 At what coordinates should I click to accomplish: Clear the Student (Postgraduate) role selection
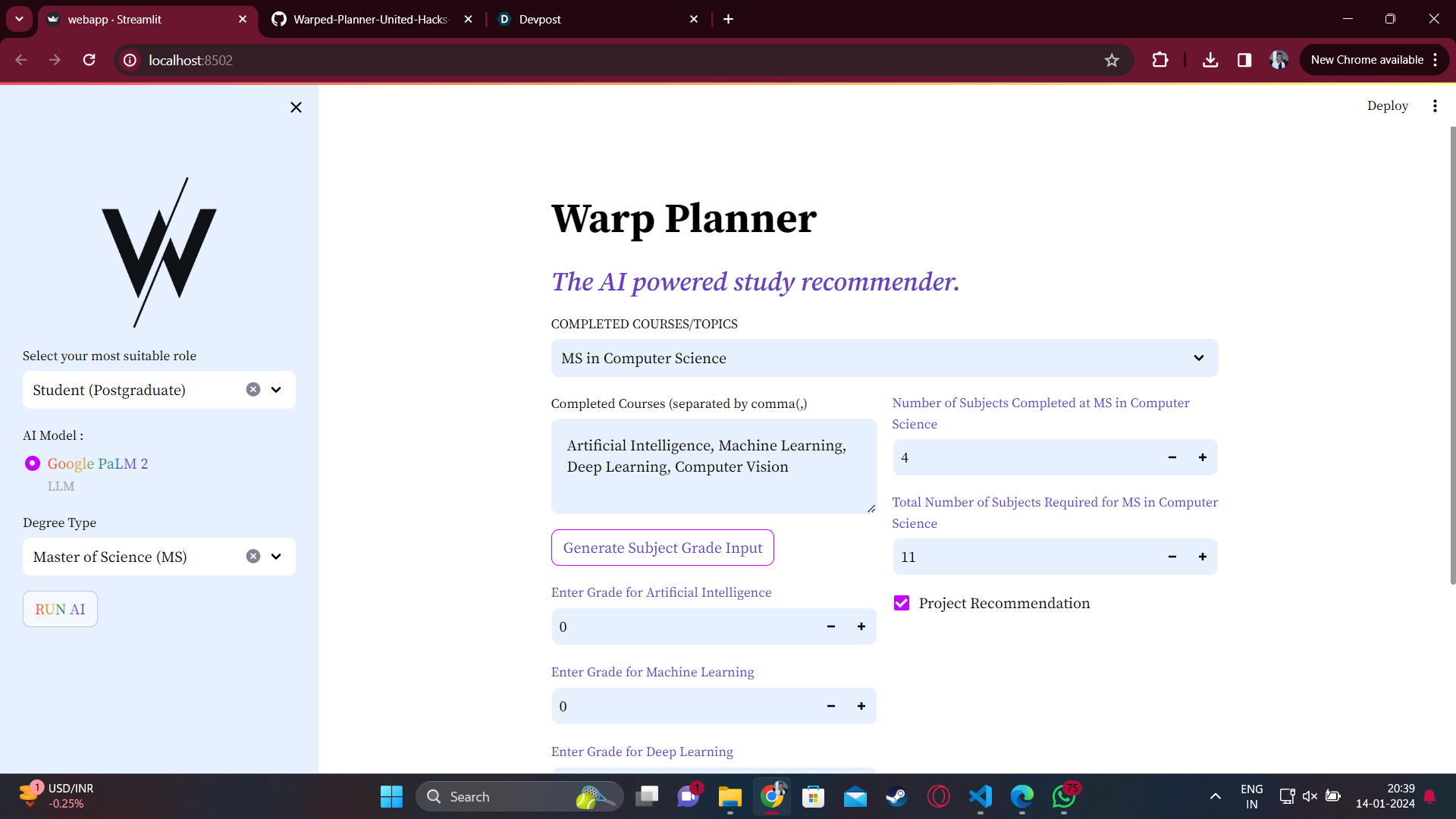pos(253,390)
